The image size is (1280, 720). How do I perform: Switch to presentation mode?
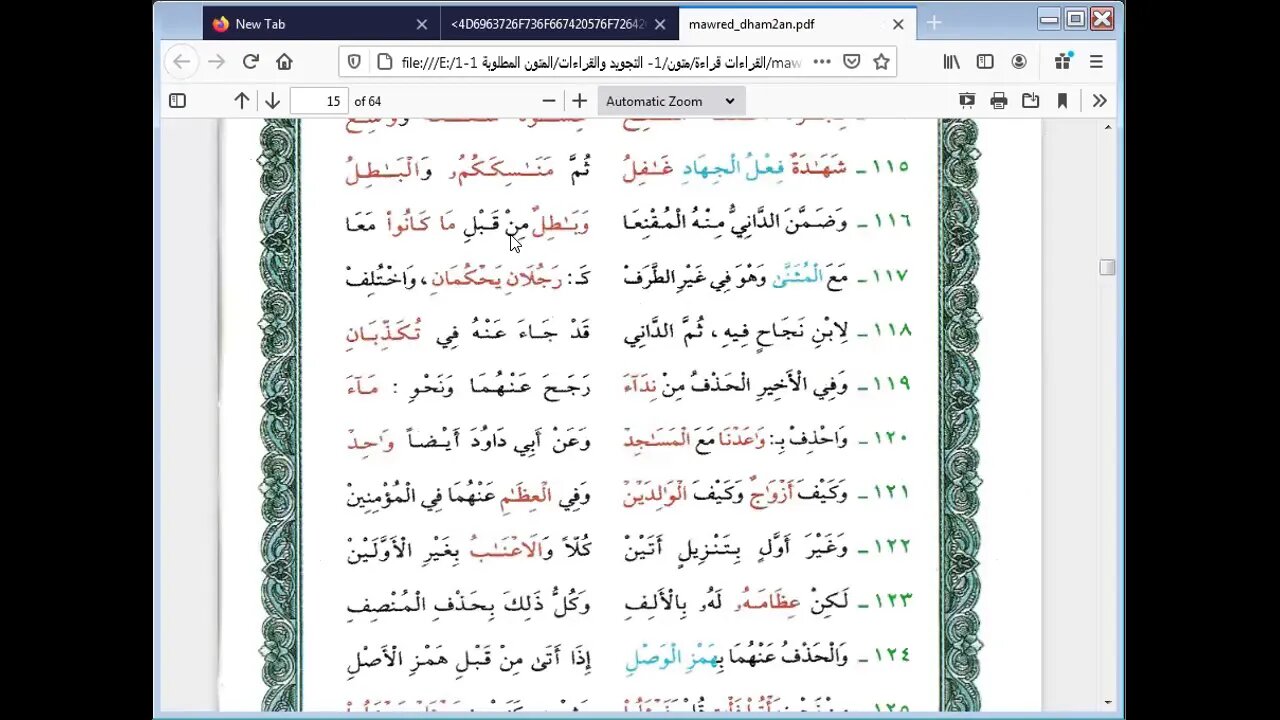pyautogui.click(x=967, y=101)
